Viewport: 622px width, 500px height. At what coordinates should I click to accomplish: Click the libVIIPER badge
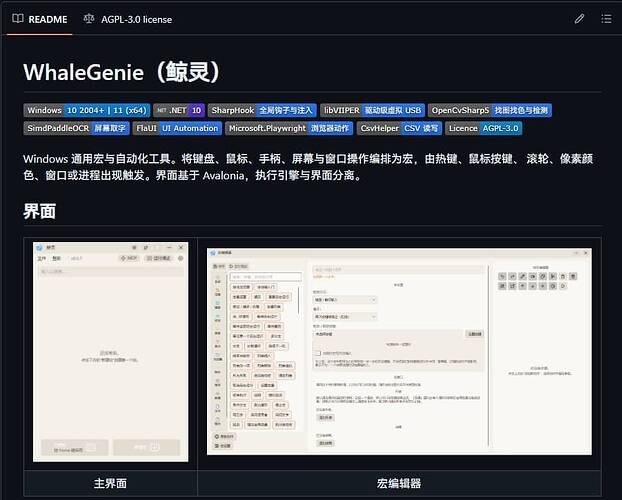point(372,110)
